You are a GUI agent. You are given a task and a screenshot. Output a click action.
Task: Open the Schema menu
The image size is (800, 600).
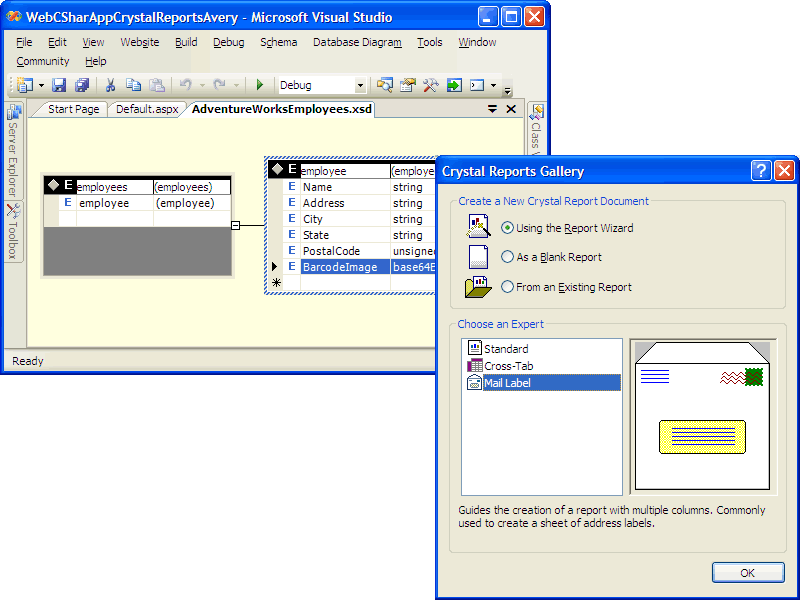278,42
